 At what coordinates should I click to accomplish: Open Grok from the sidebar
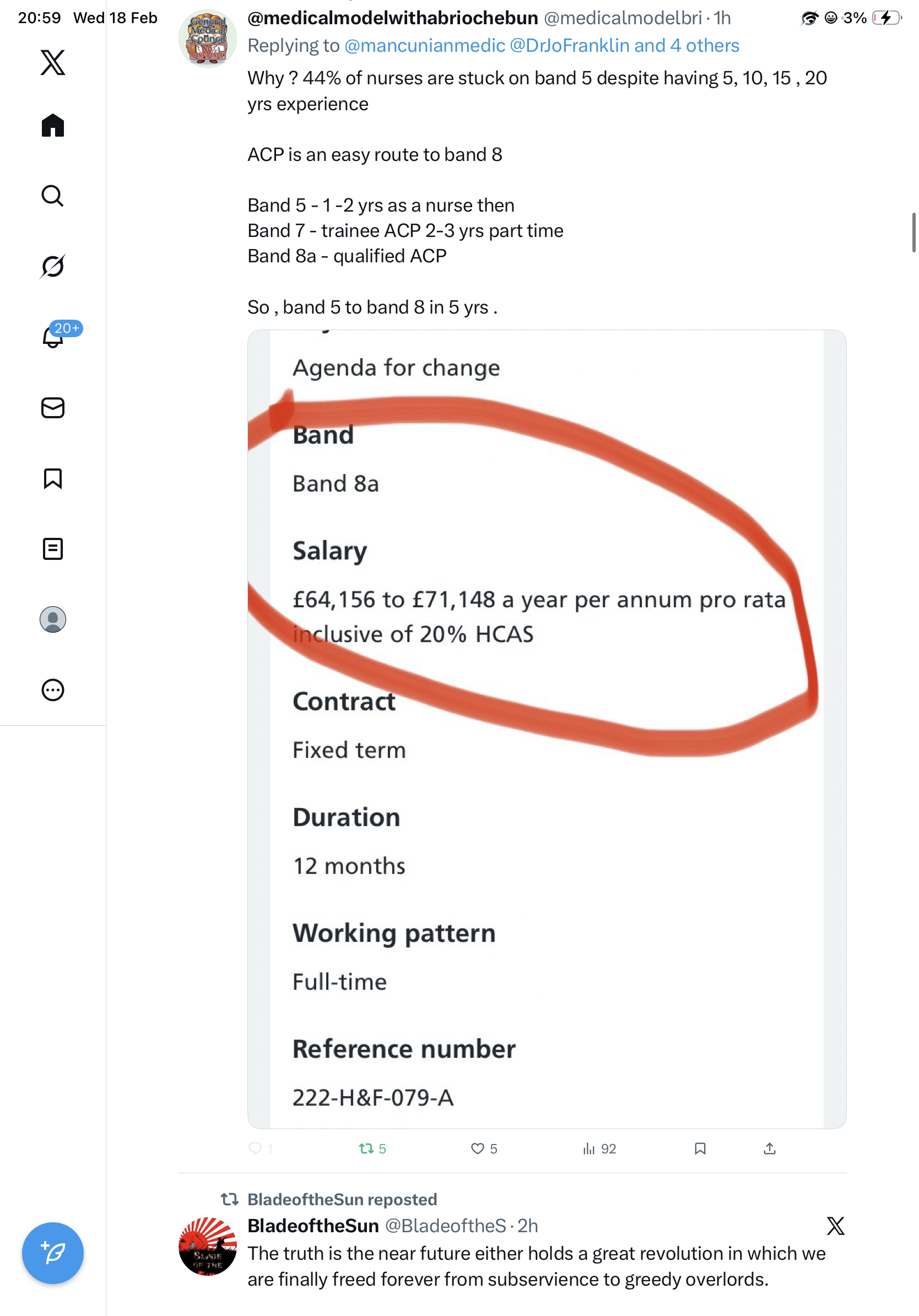click(53, 267)
